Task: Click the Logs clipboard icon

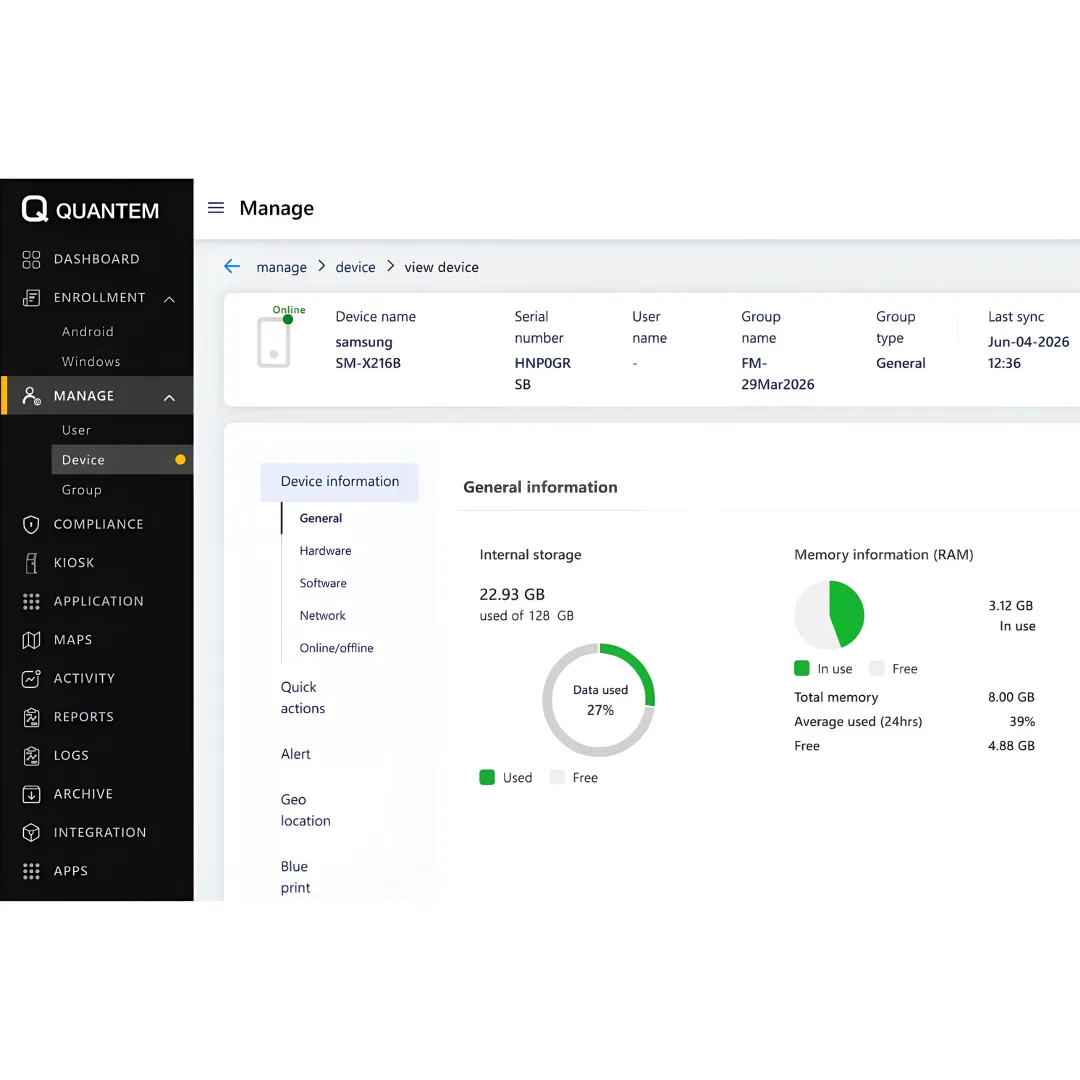Action: tap(31, 756)
